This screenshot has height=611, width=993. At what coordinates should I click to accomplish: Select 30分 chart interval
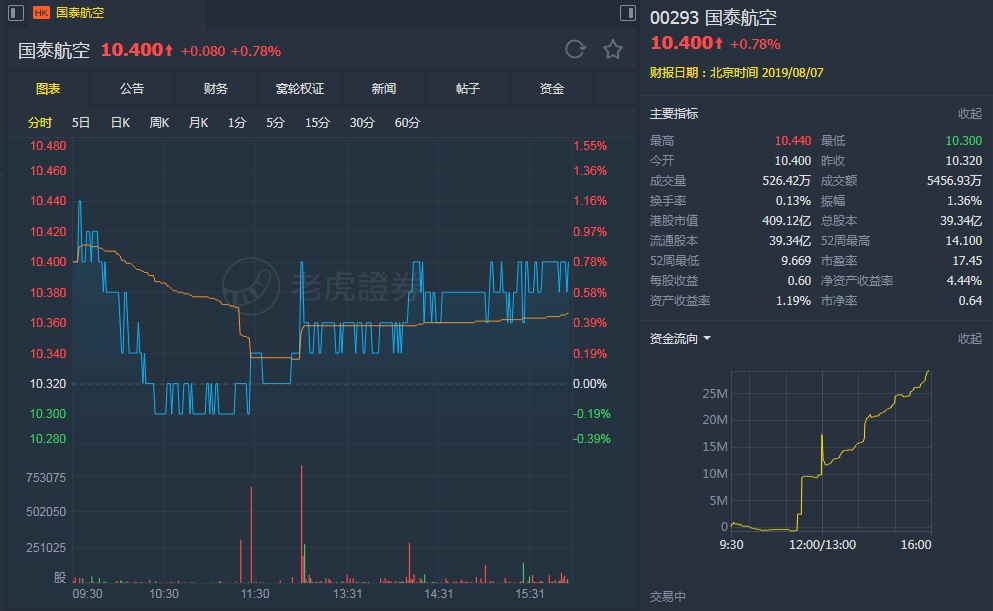click(362, 123)
